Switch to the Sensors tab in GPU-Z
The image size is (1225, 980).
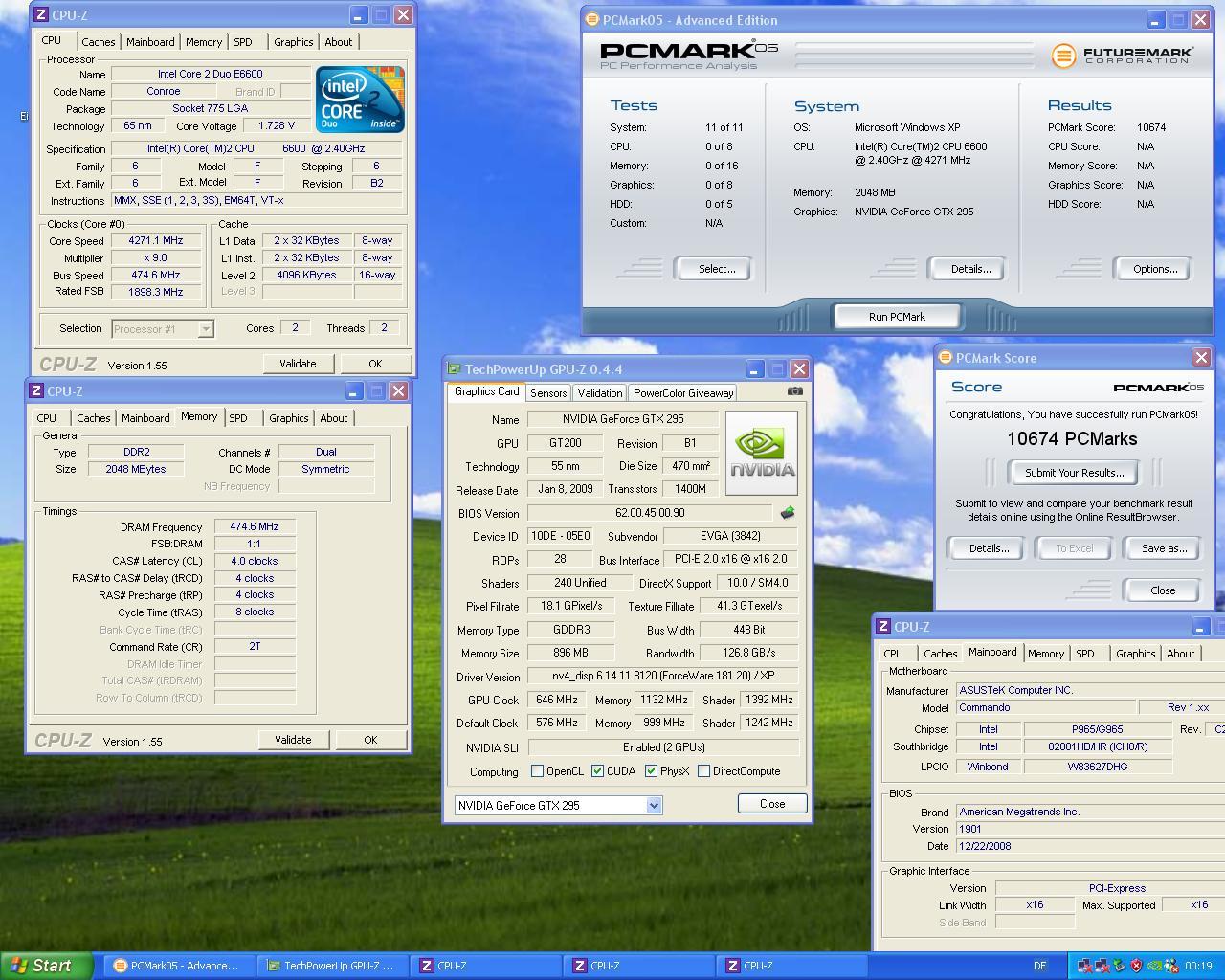(548, 393)
